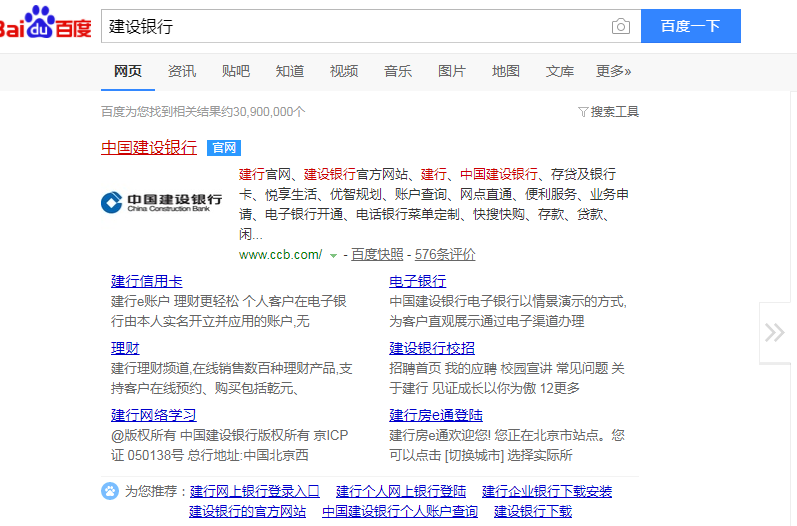This screenshot has height=526, width=797.
Task: Switch to the 资讯 tab
Action: [x=182, y=71]
